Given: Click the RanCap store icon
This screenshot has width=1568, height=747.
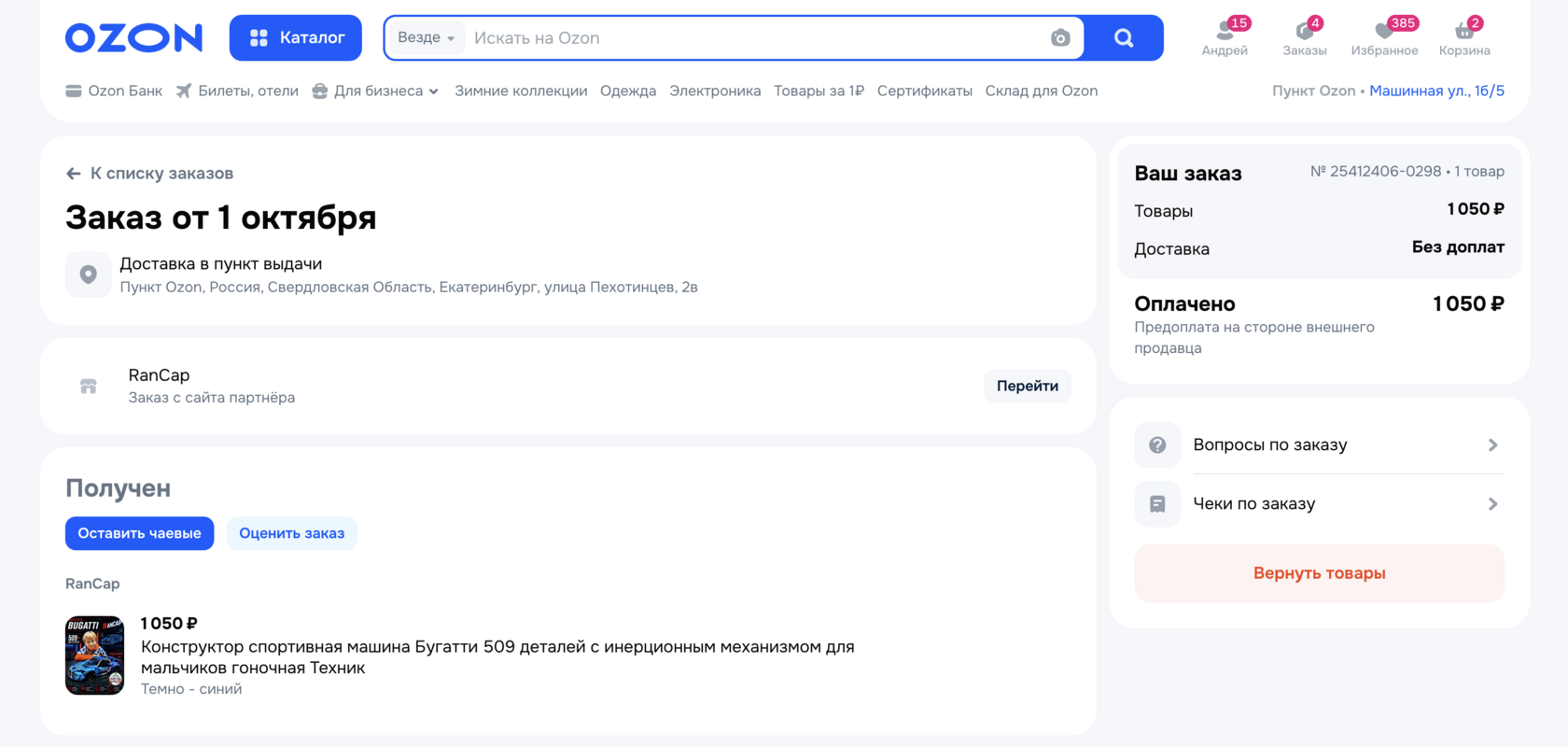Looking at the screenshot, I should 89,387.
